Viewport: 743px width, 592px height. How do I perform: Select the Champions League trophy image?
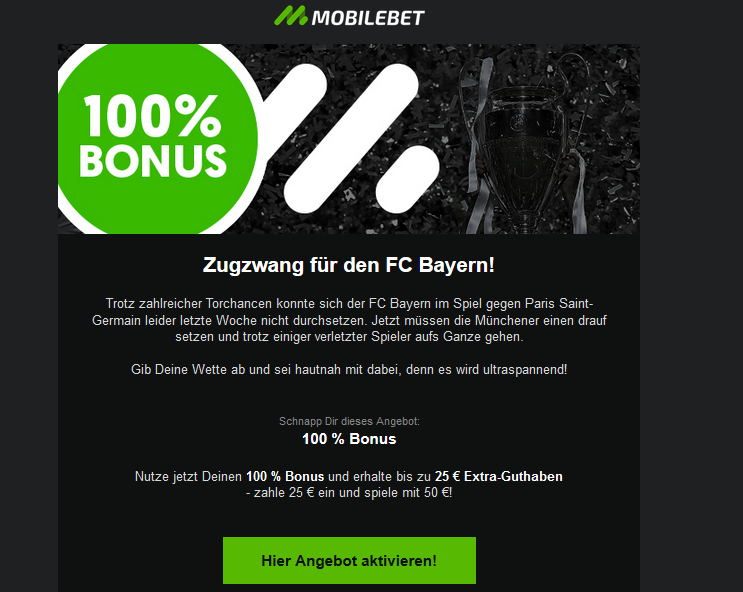click(x=525, y=144)
